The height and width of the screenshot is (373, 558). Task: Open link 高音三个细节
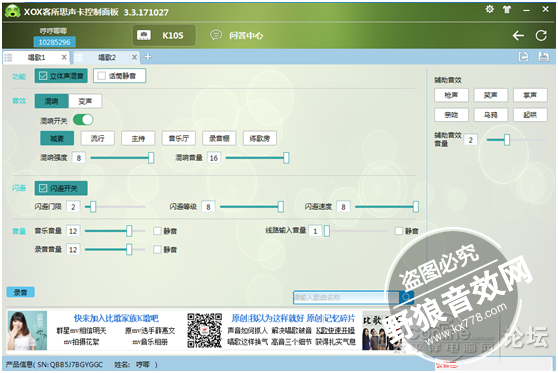291,342
